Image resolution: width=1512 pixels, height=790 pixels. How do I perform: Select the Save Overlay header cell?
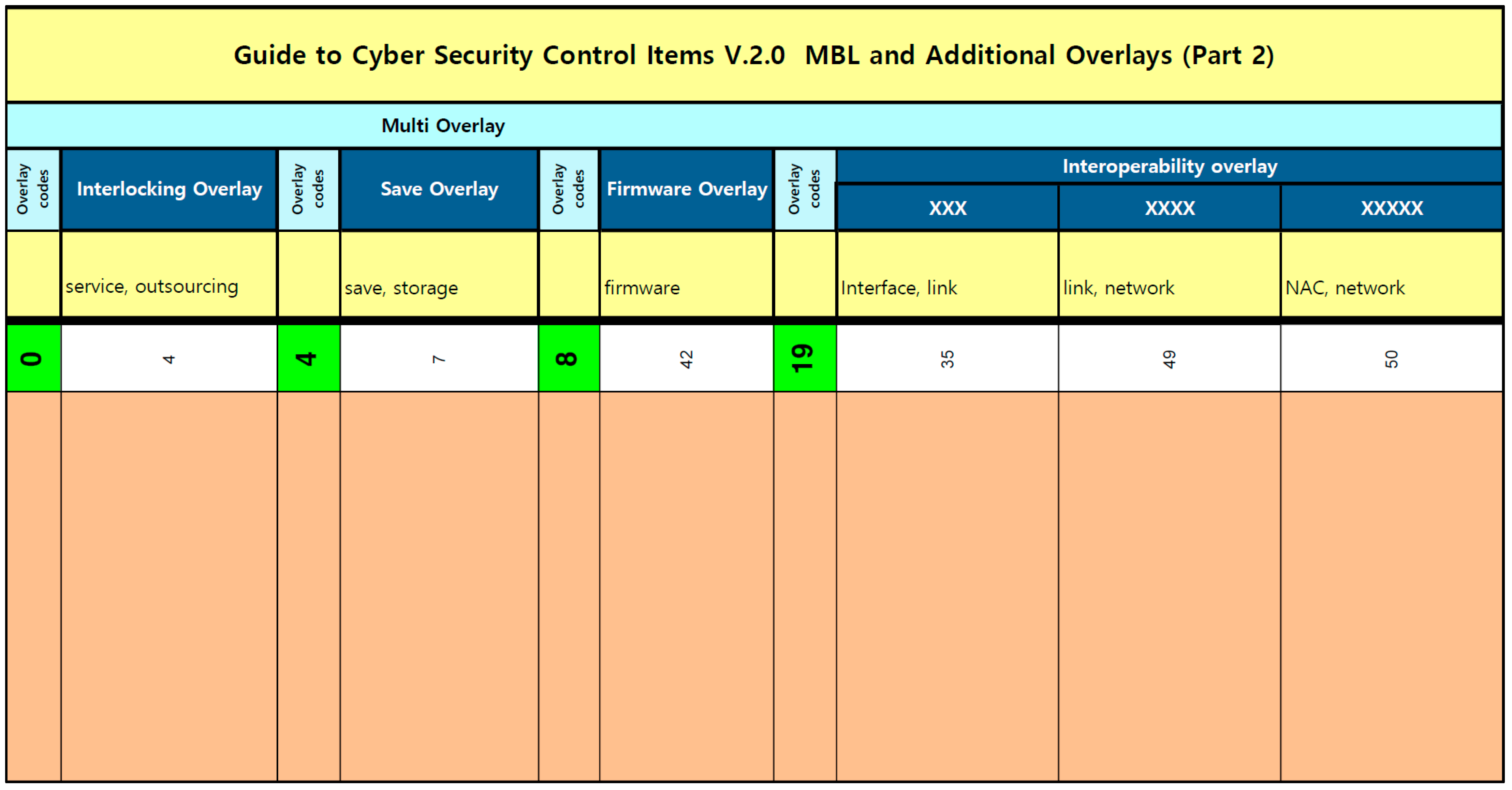tap(439, 189)
